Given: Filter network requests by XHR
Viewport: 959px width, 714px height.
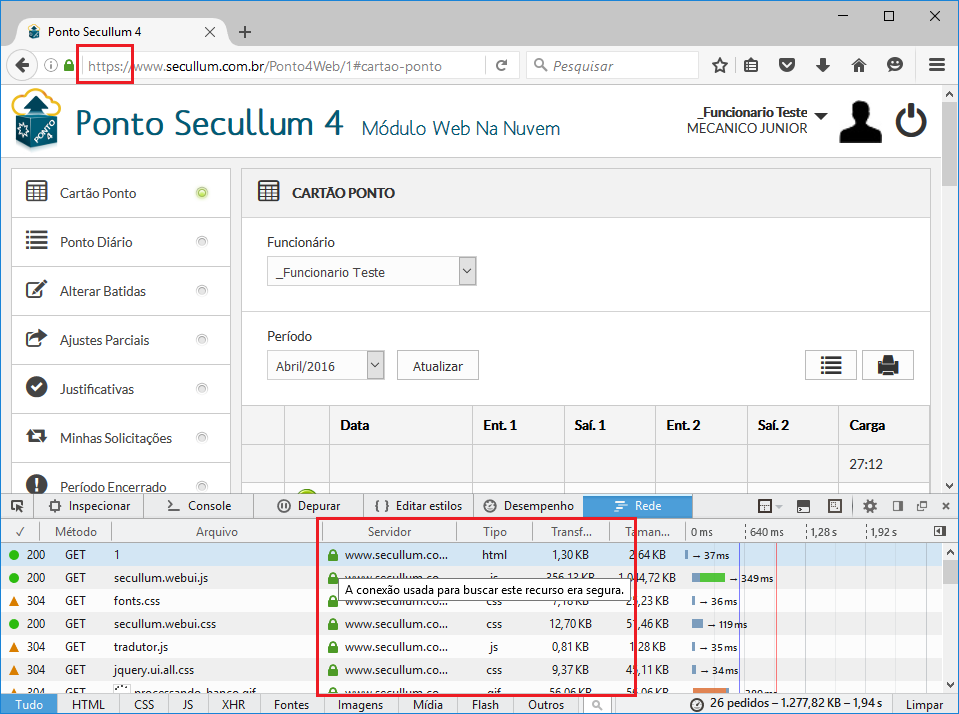Looking at the screenshot, I should click(x=233, y=705).
